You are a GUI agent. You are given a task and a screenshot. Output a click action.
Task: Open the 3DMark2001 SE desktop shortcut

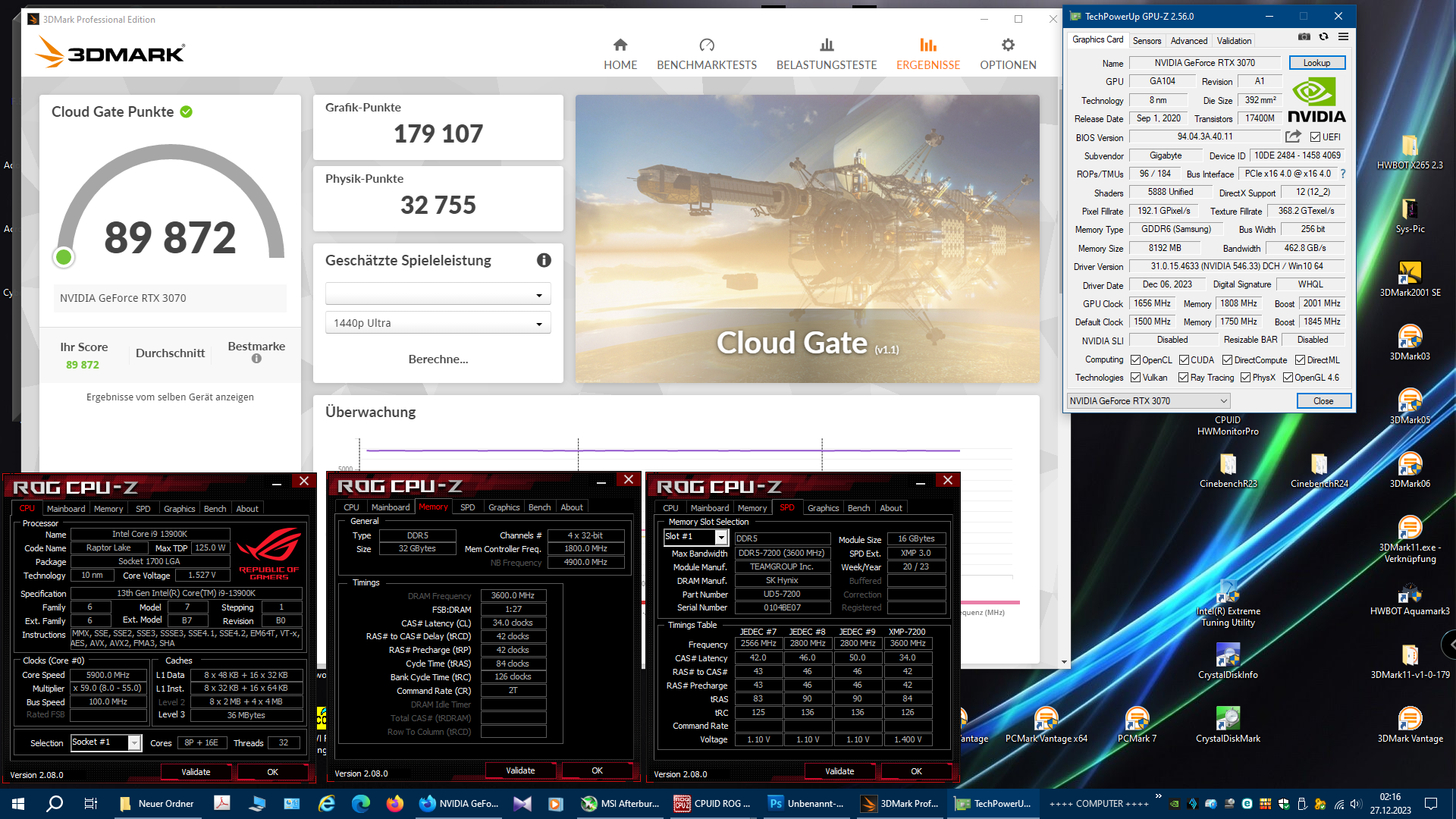pos(1410,279)
